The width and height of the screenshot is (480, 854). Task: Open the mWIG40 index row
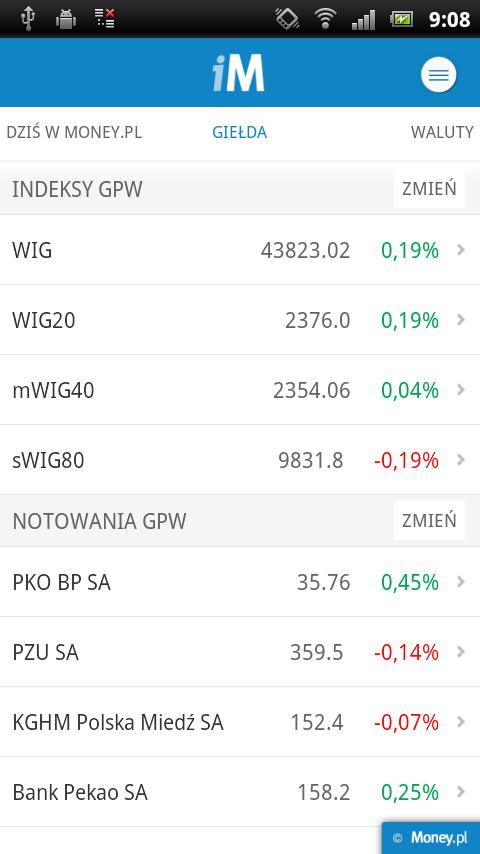[240, 390]
